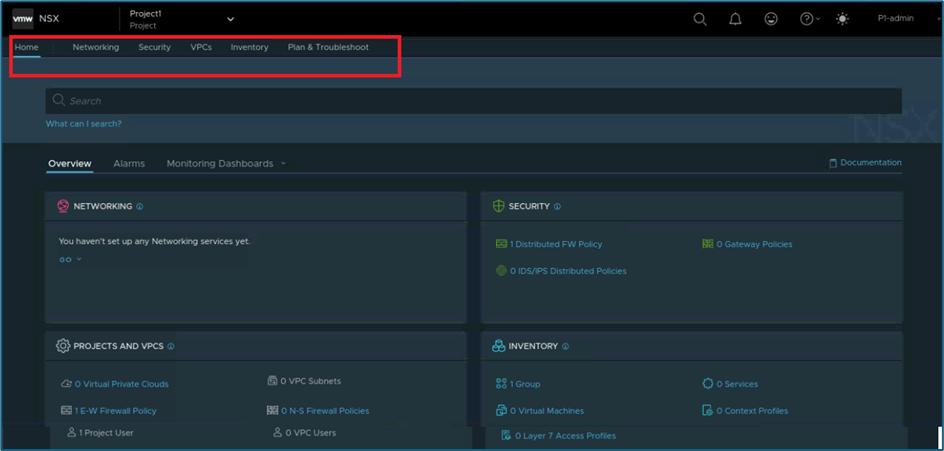The height and width of the screenshot is (451, 944).
Task: Click the Inventory section info icon
Action: [566, 347]
